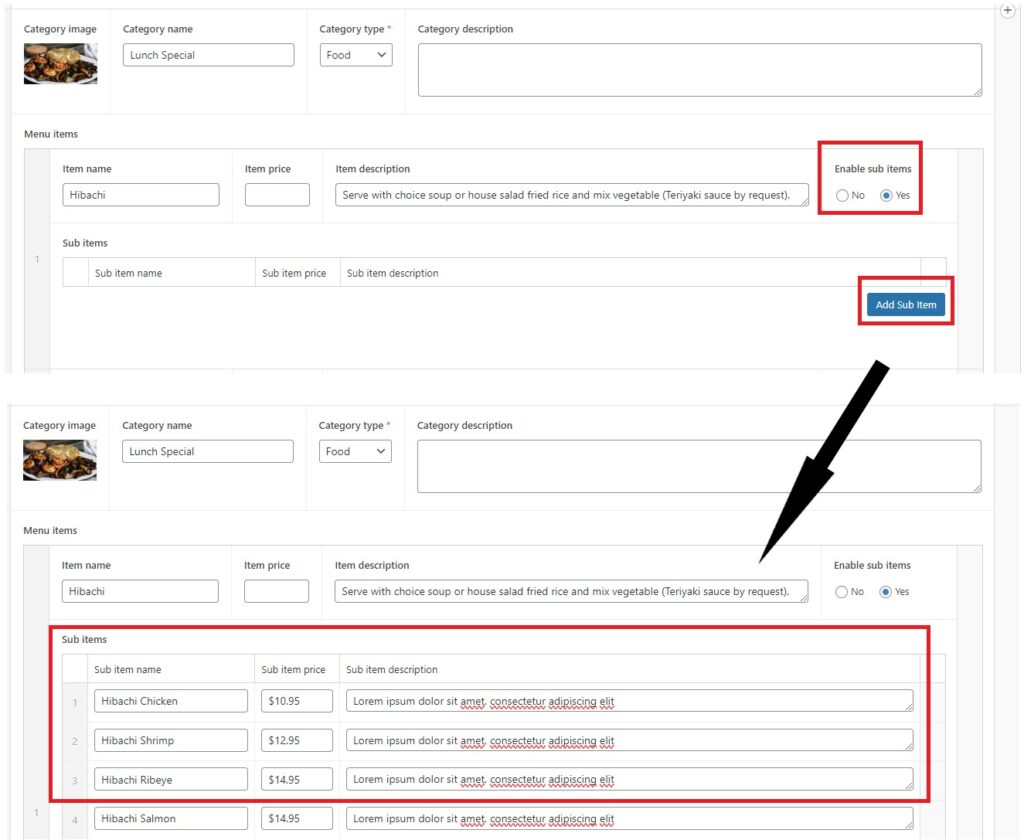Click the description field in Hibachi Salmon row
1024x840 pixels.
click(x=629, y=819)
